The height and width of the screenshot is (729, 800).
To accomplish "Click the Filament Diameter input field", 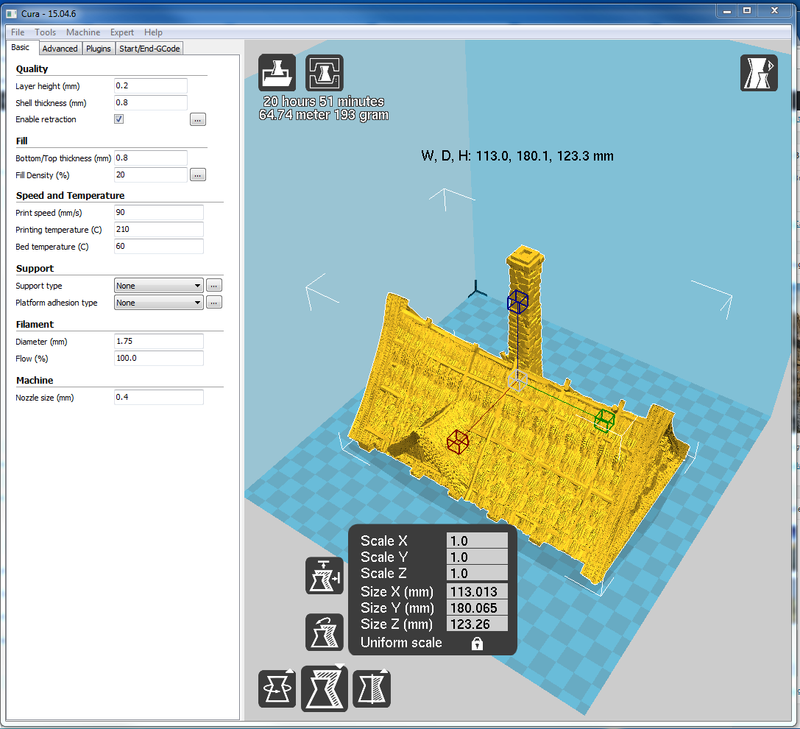I will pyautogui.click(x=159, y=341).
